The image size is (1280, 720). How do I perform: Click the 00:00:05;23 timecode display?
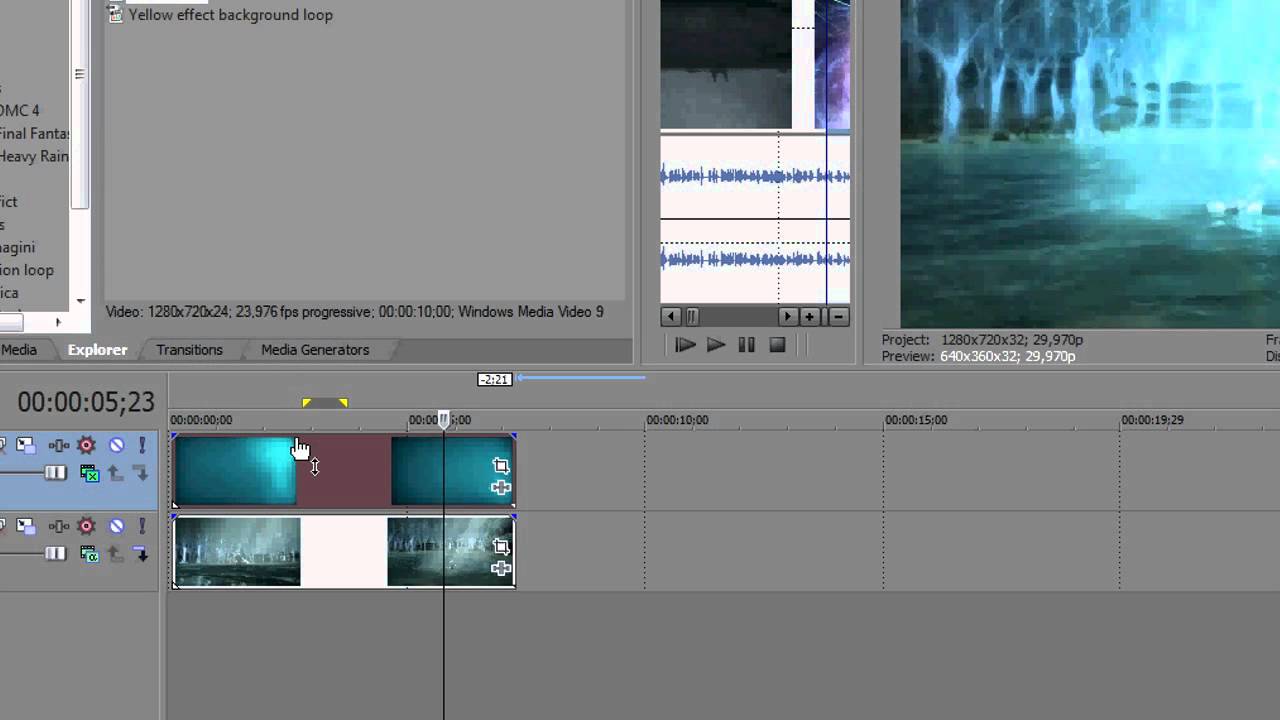pyautogui.click(x=86, y=402)
